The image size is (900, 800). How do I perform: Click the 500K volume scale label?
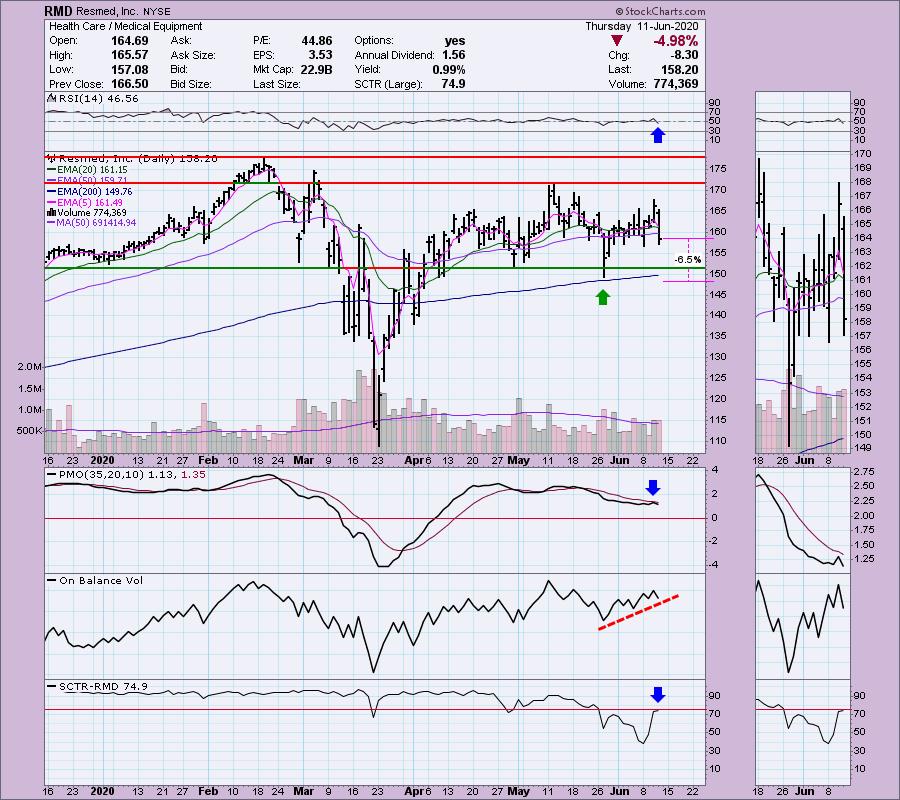point(30,430)
